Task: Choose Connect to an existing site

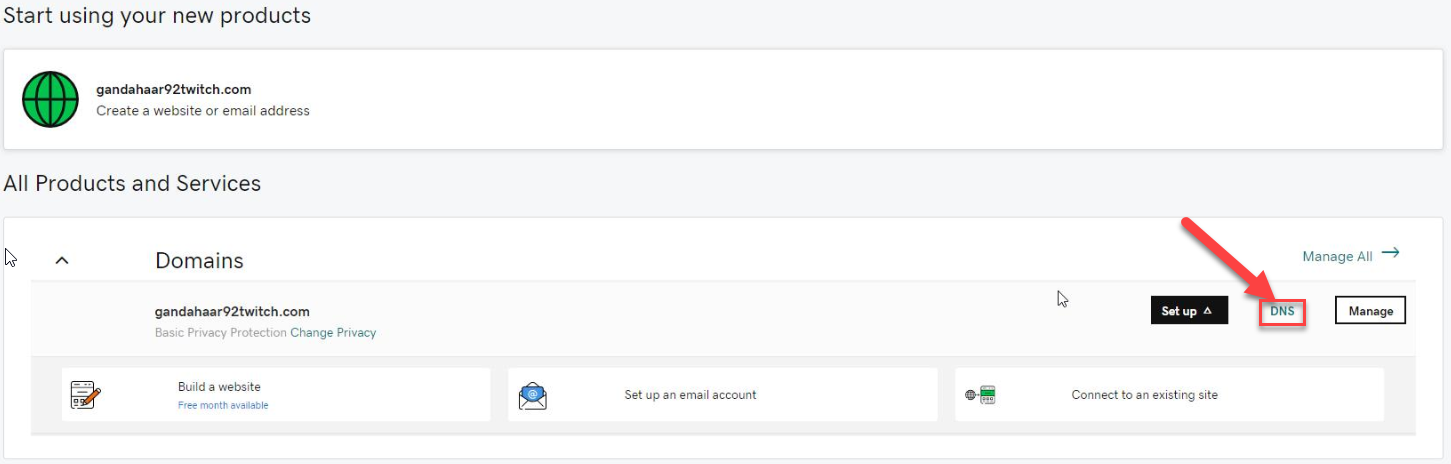Action: pyautogui.click(x=1169, y=395)
